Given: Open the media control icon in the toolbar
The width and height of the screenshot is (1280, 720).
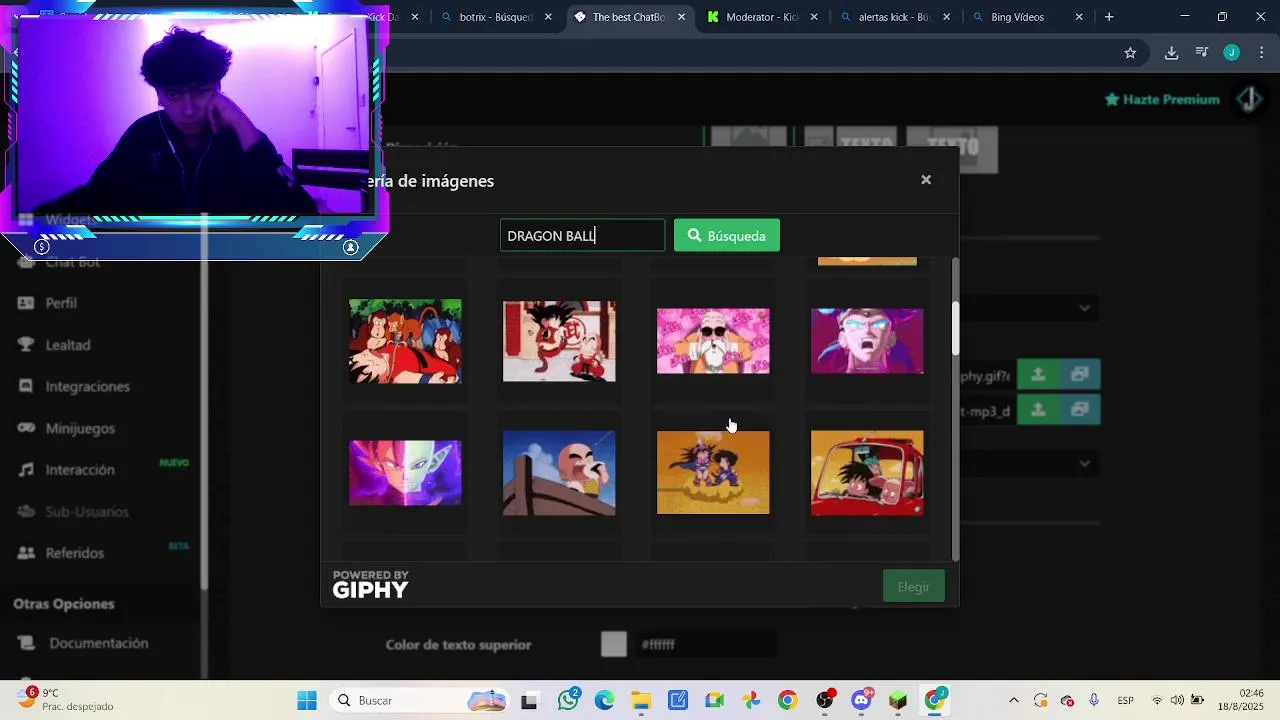Looking at the screenshot, I should pos(1202,53).
